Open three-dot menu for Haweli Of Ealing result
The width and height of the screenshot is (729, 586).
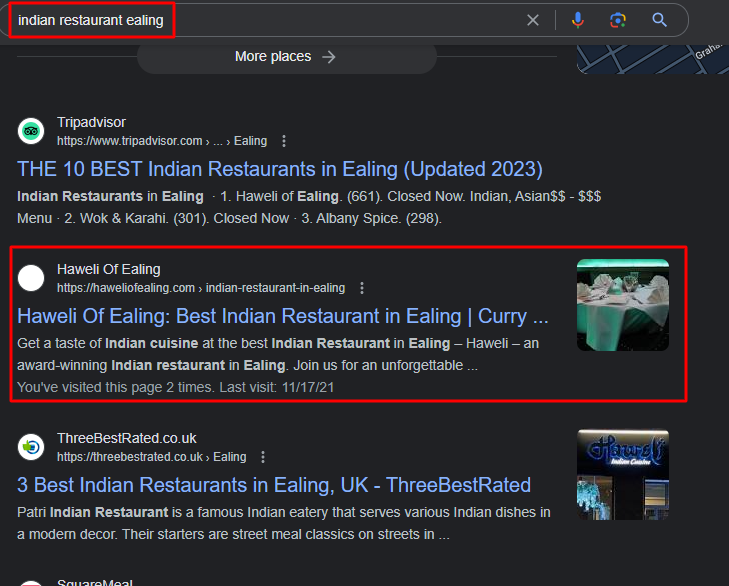click(x=362, y=288)
